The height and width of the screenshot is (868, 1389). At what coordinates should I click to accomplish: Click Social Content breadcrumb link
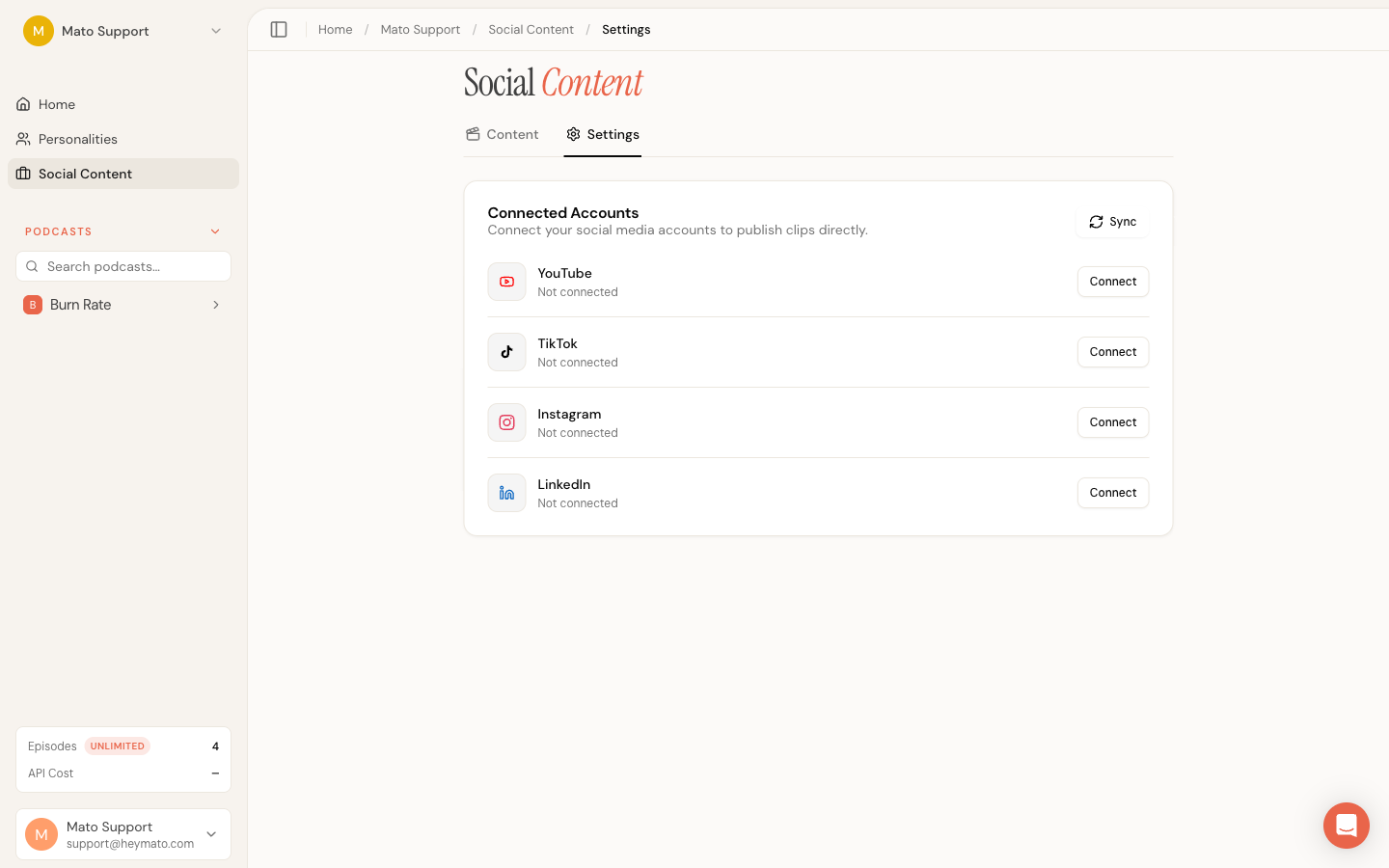pos(531,30)
